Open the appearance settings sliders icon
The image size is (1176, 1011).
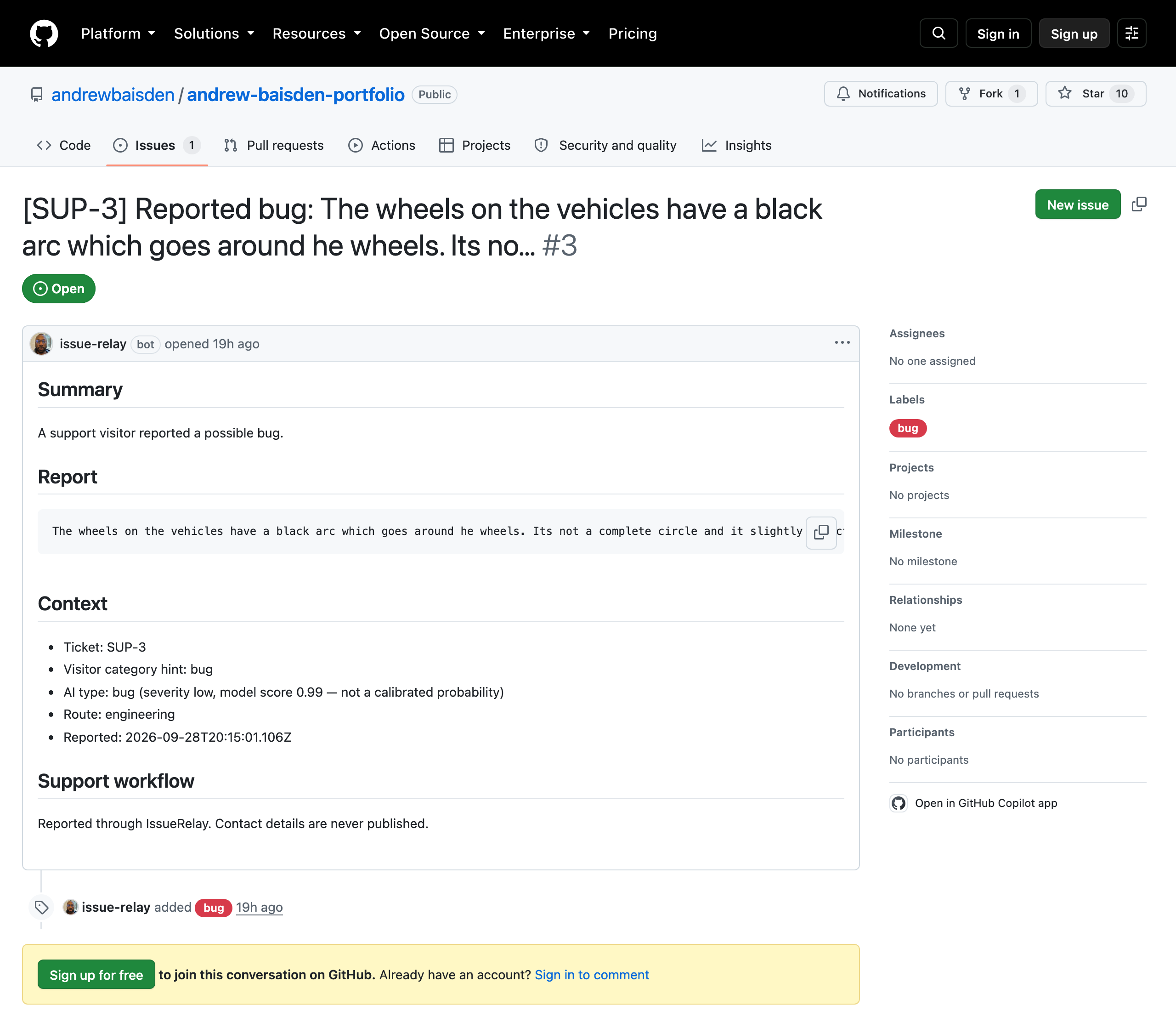1132,34
